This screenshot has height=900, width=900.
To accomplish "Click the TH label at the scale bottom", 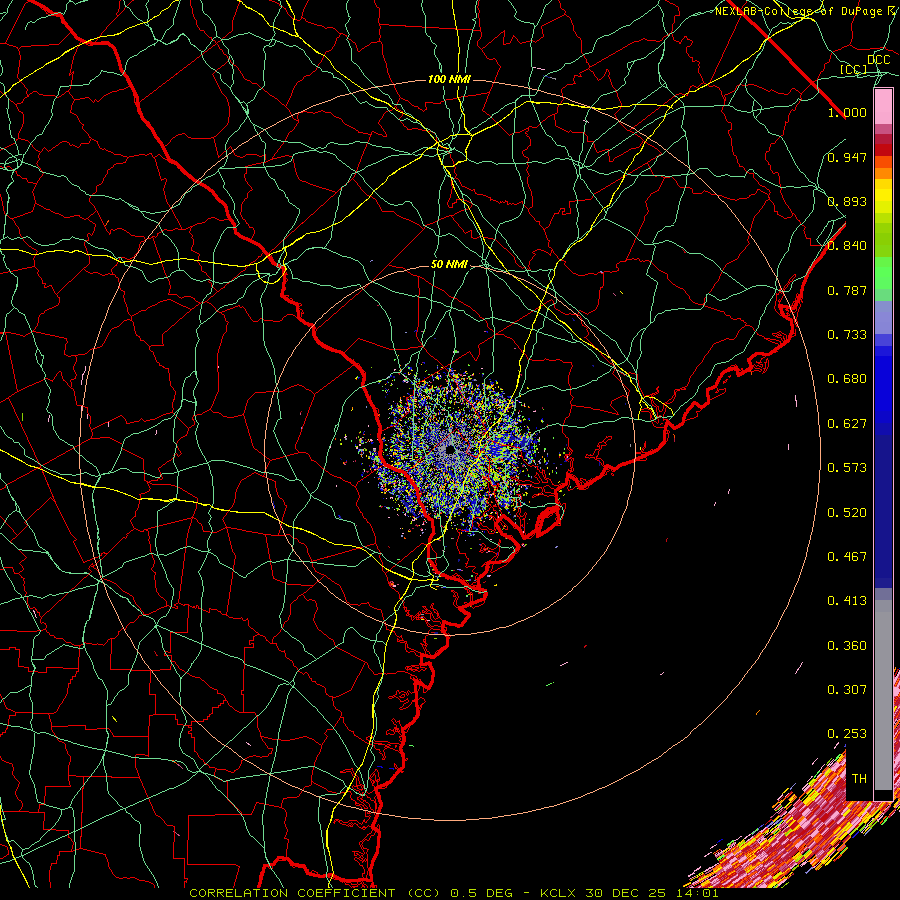I will 859,779.
